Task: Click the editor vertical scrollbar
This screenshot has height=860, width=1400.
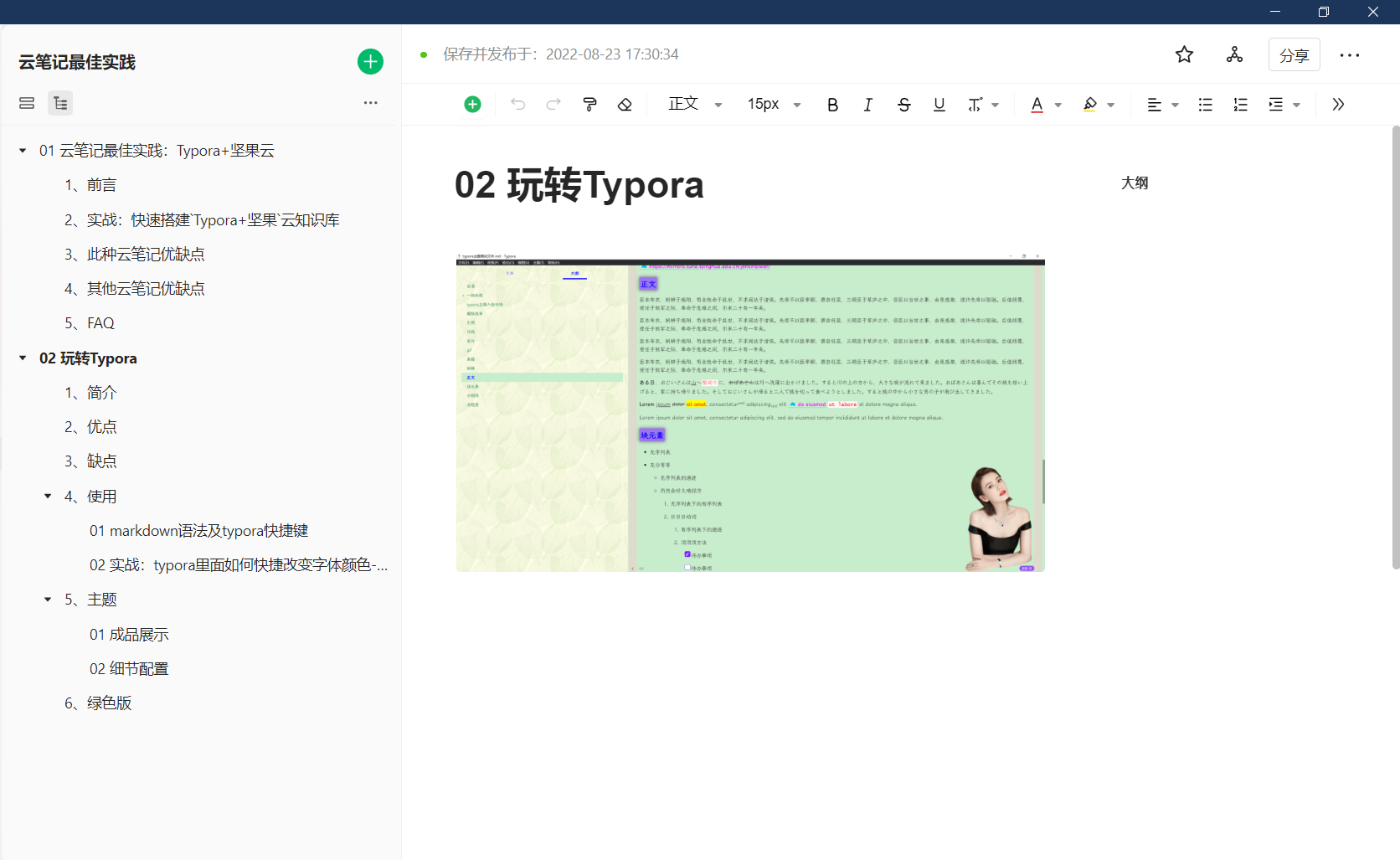Action: (x=1395, y=348)
